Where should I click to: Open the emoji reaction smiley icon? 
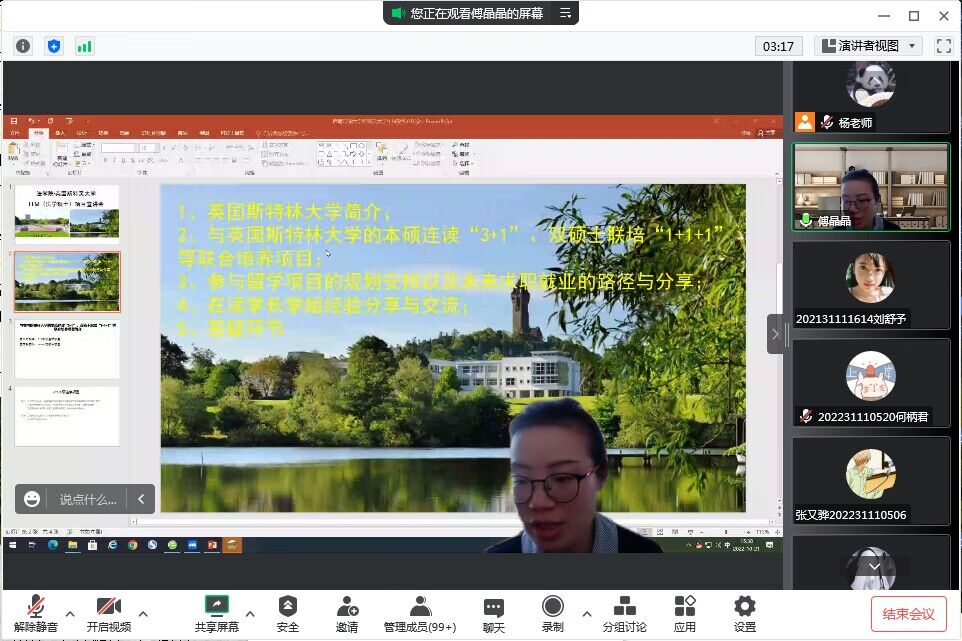[32, 499]
